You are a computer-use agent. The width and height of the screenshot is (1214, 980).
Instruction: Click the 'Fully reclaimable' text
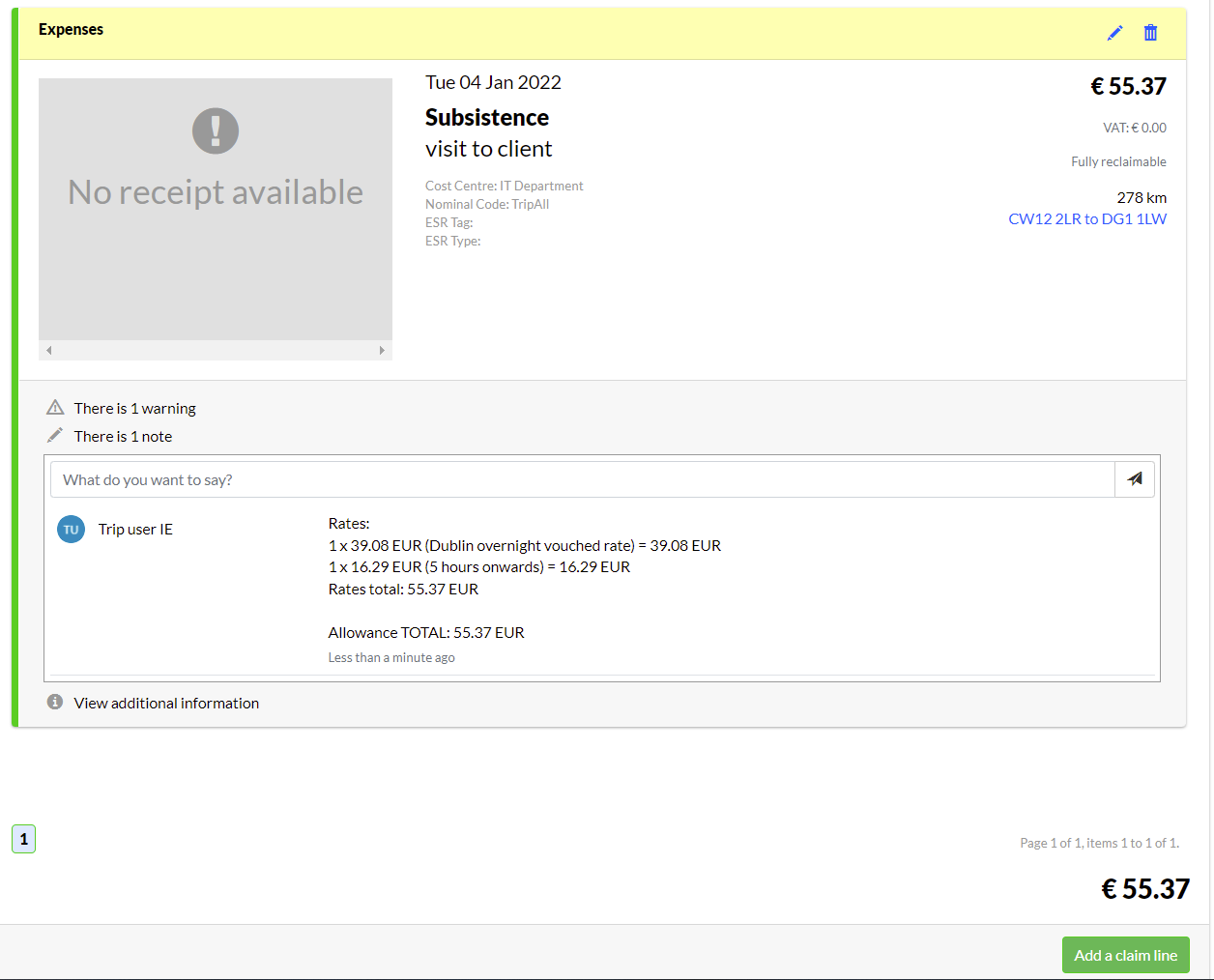1118,161
